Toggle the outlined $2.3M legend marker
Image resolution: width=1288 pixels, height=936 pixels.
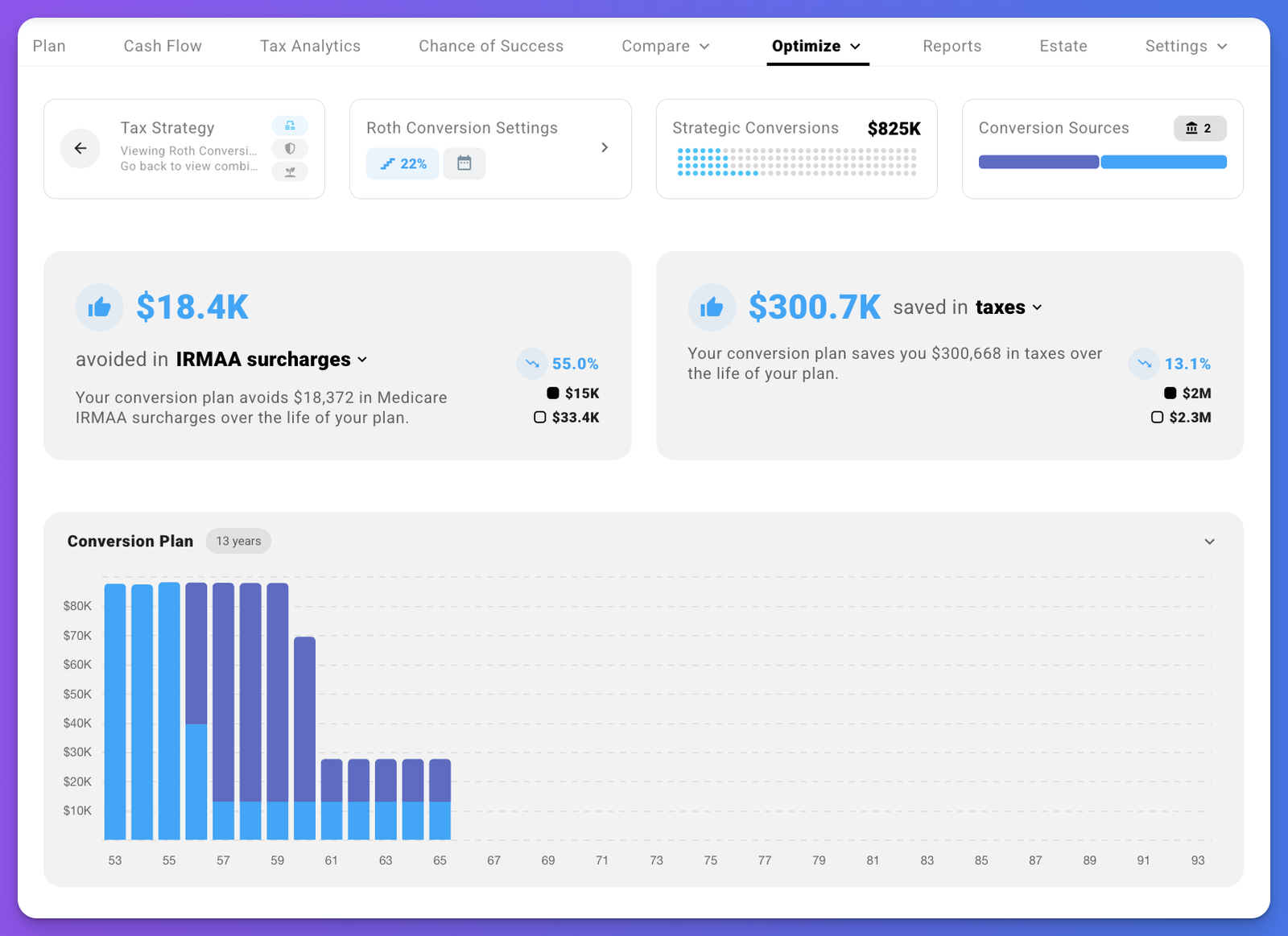pos(1157,417)
